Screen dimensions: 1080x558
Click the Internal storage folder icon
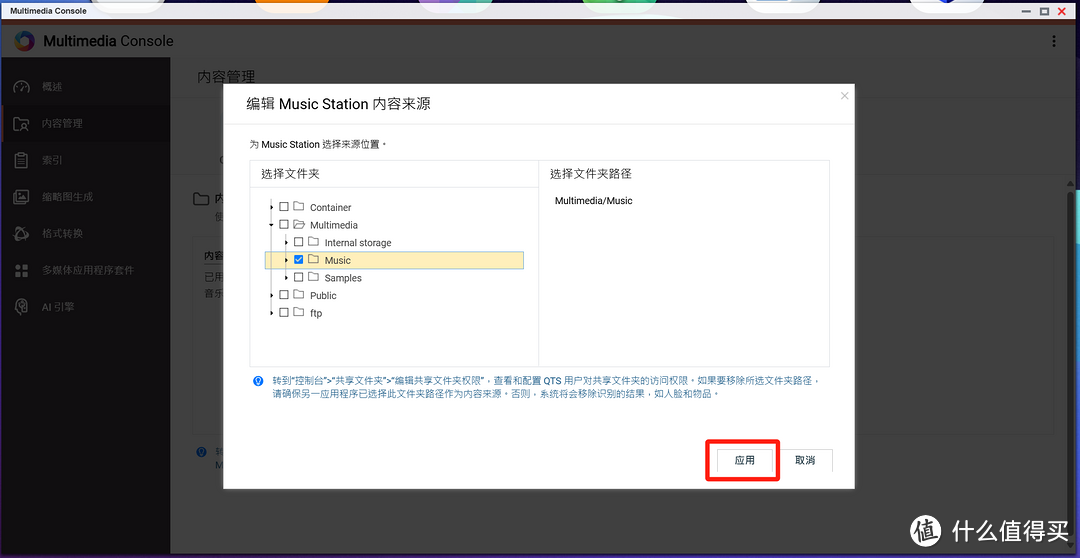(x=313, y=242)
